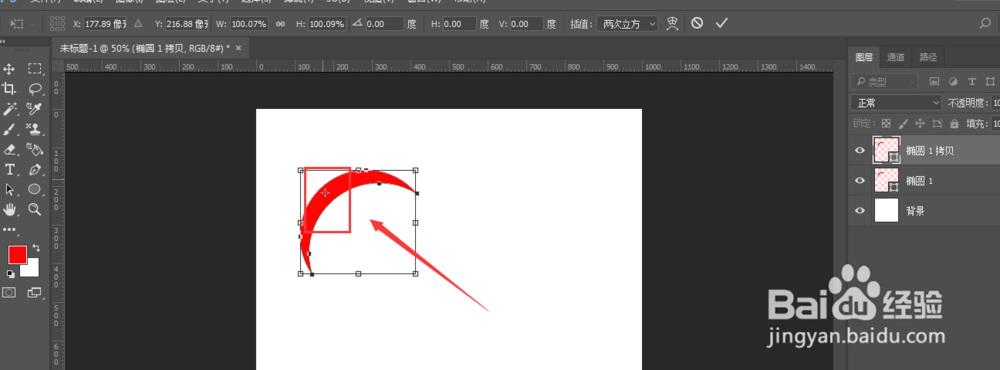Click the vertical skew V field
This screenshot has height=370, width=1000.
click(x=527, y=24)
